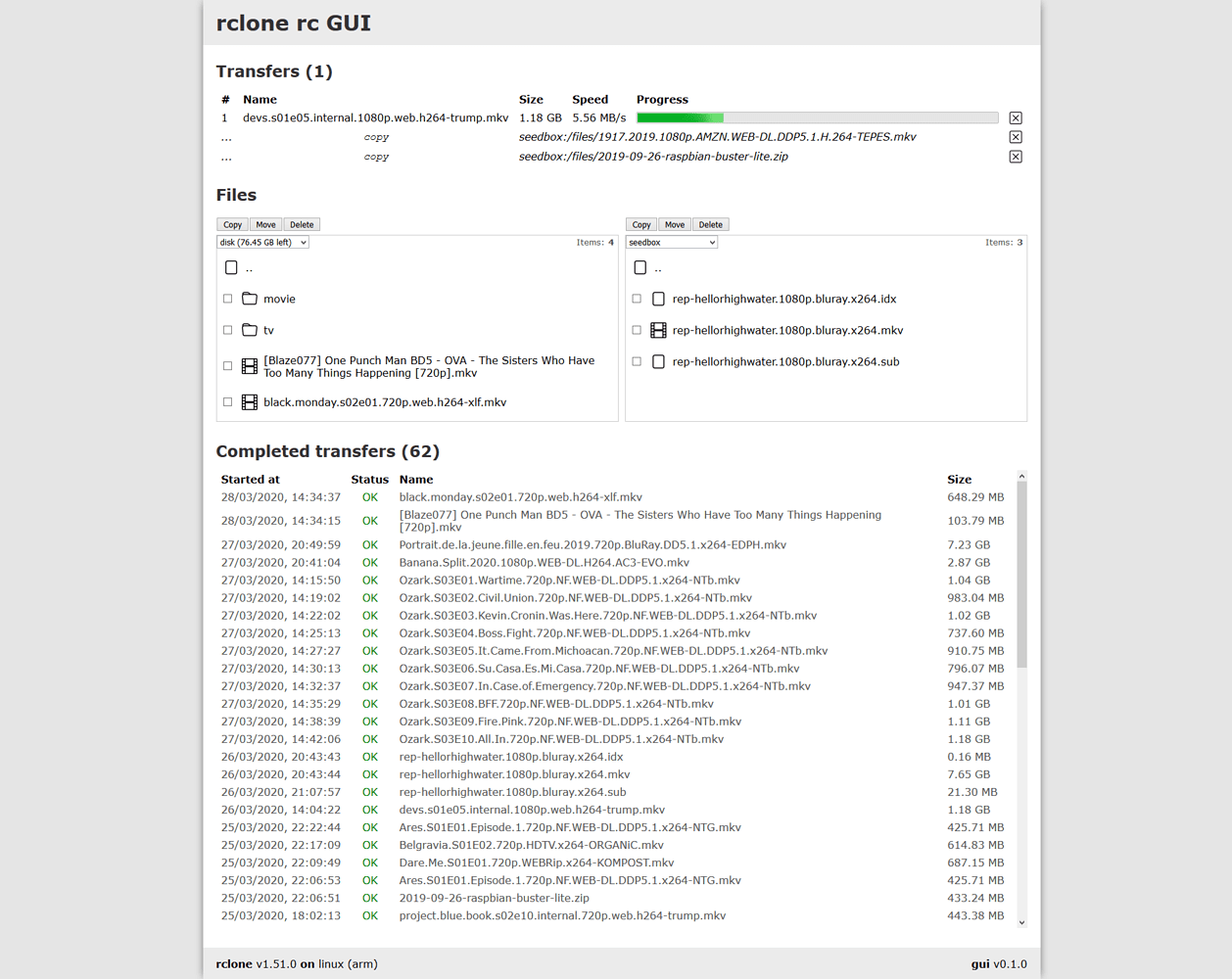Open the Banana.Split.2020 completed transfer link

pyautogui.click(x=542, y=562)
